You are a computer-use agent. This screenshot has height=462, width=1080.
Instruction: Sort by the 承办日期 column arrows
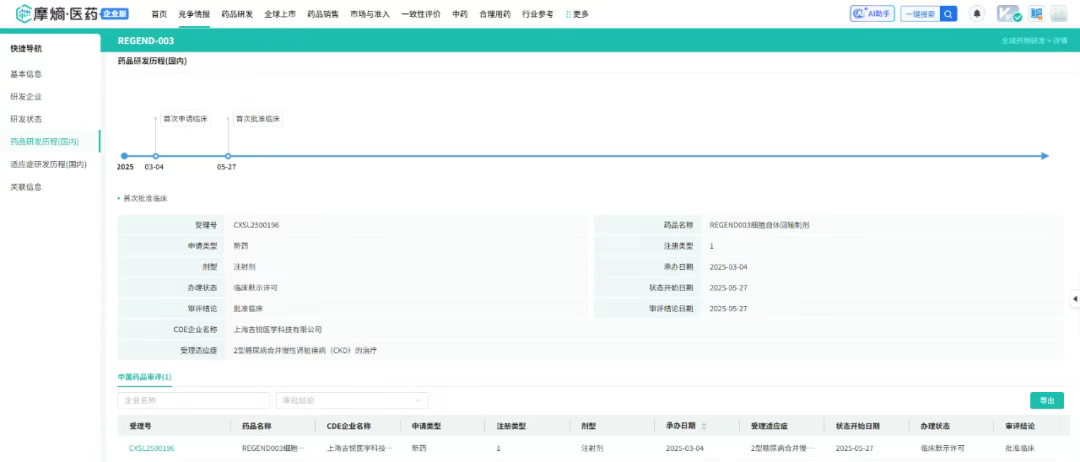click(x=703, y=426)
